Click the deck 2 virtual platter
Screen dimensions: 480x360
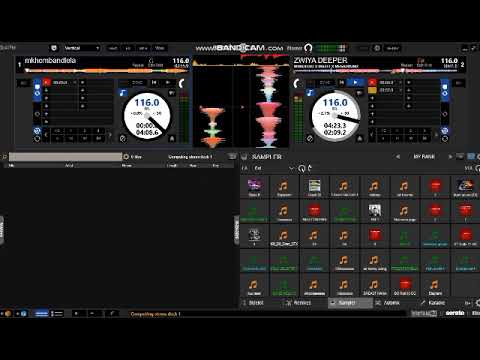pyautogui.click(x=335, y=115)
